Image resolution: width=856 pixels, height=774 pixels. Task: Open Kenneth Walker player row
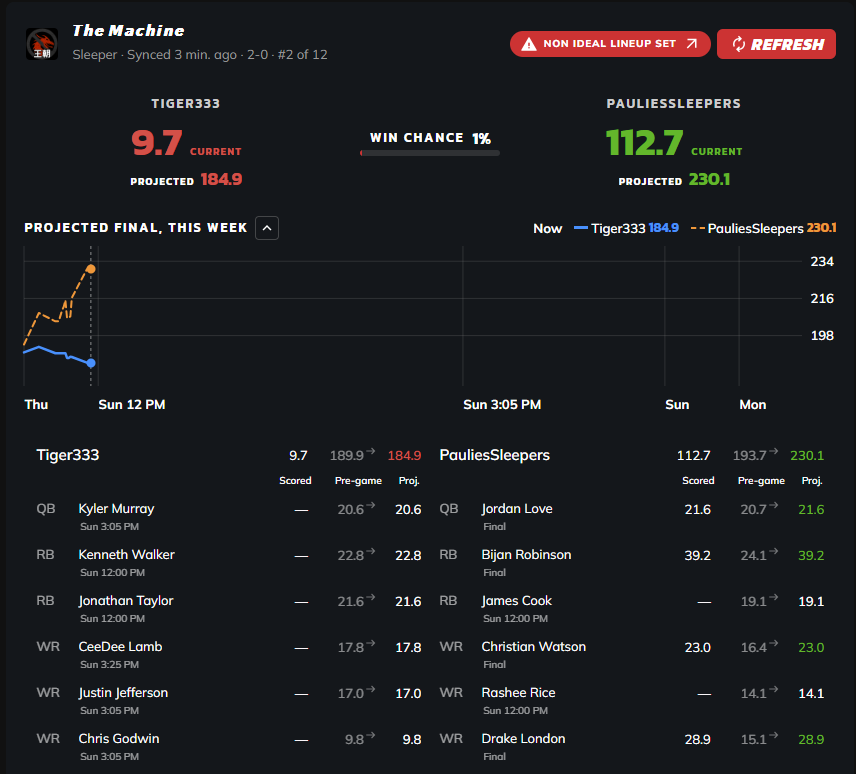tap(228, 562)
